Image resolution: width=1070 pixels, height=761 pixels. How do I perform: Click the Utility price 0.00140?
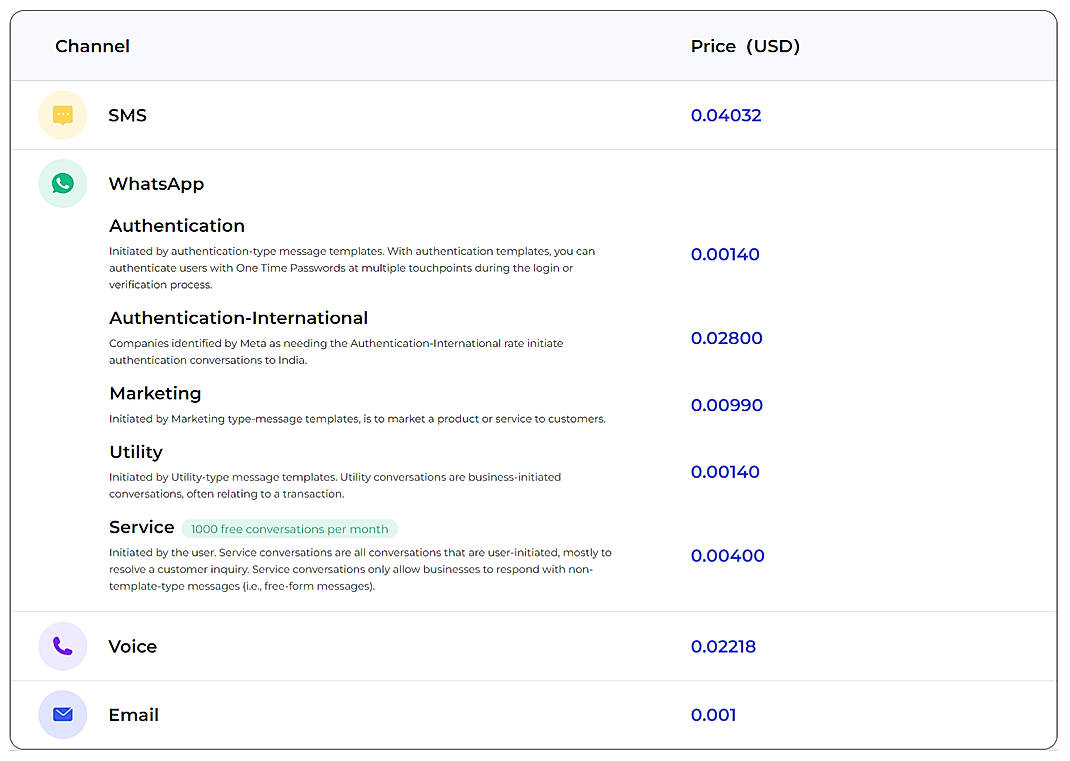pos(725,471)
